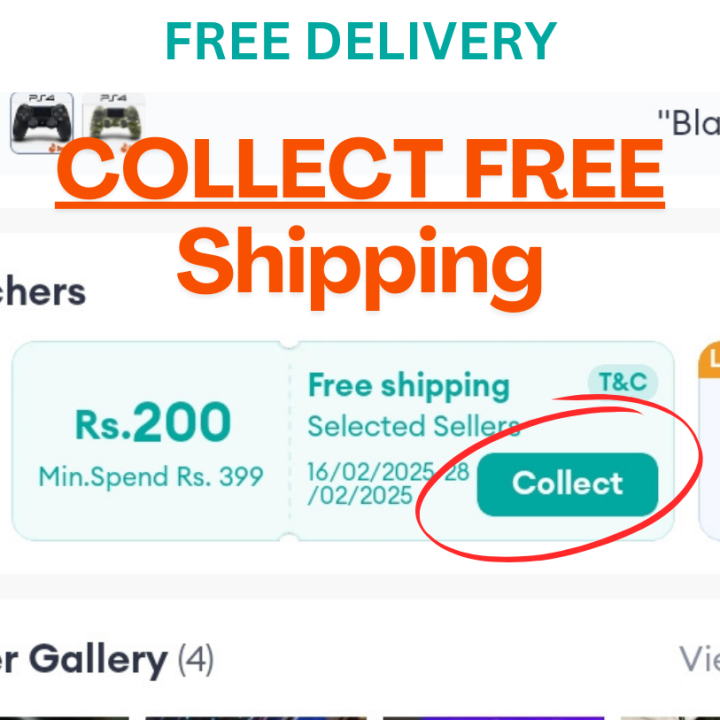Screen dimensions: 720x720
Task: Click the orange Shipping headline text
Action: [x=360, y=256]
